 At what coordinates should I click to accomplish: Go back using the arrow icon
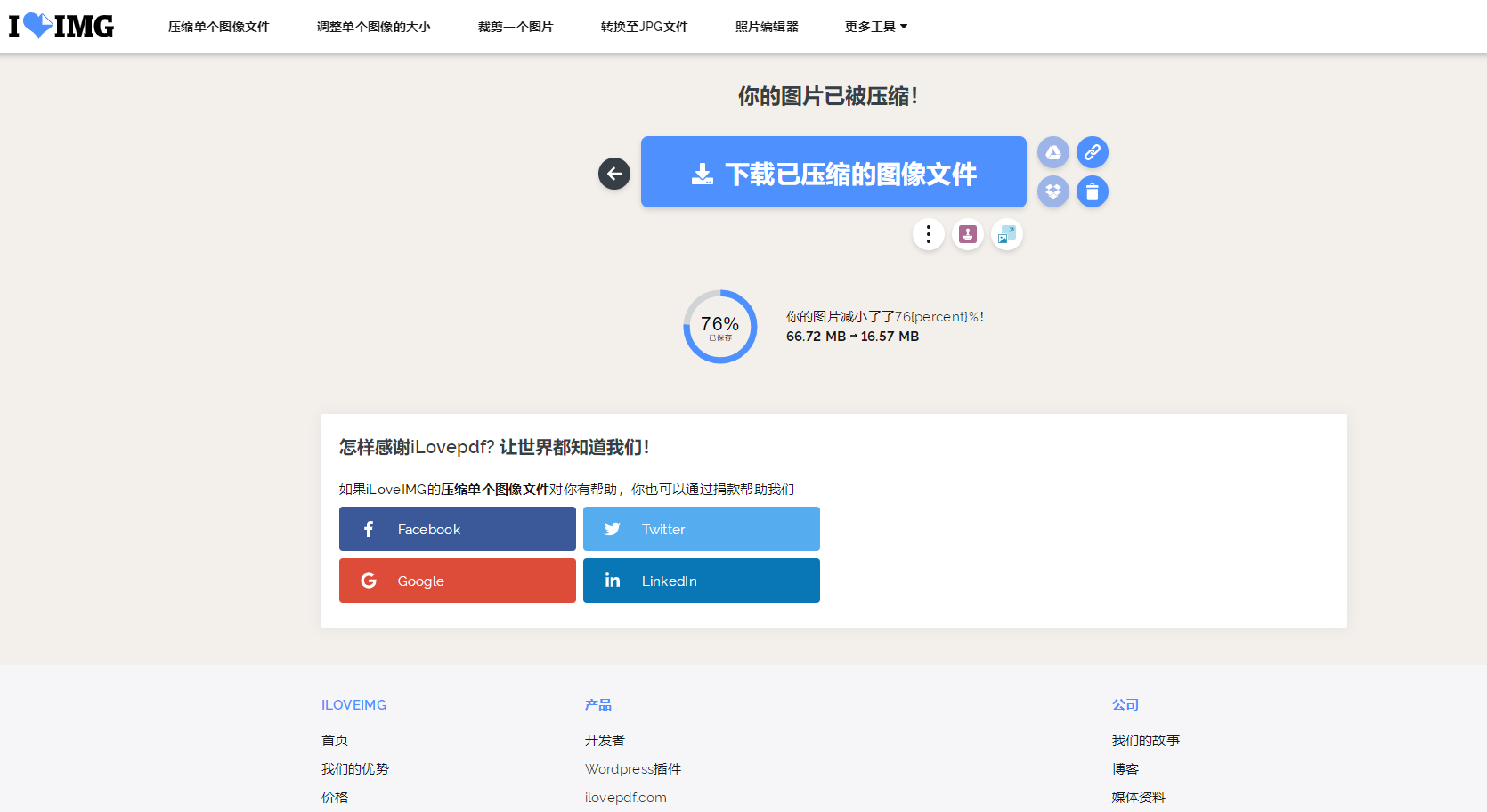(x=613, y=174)
